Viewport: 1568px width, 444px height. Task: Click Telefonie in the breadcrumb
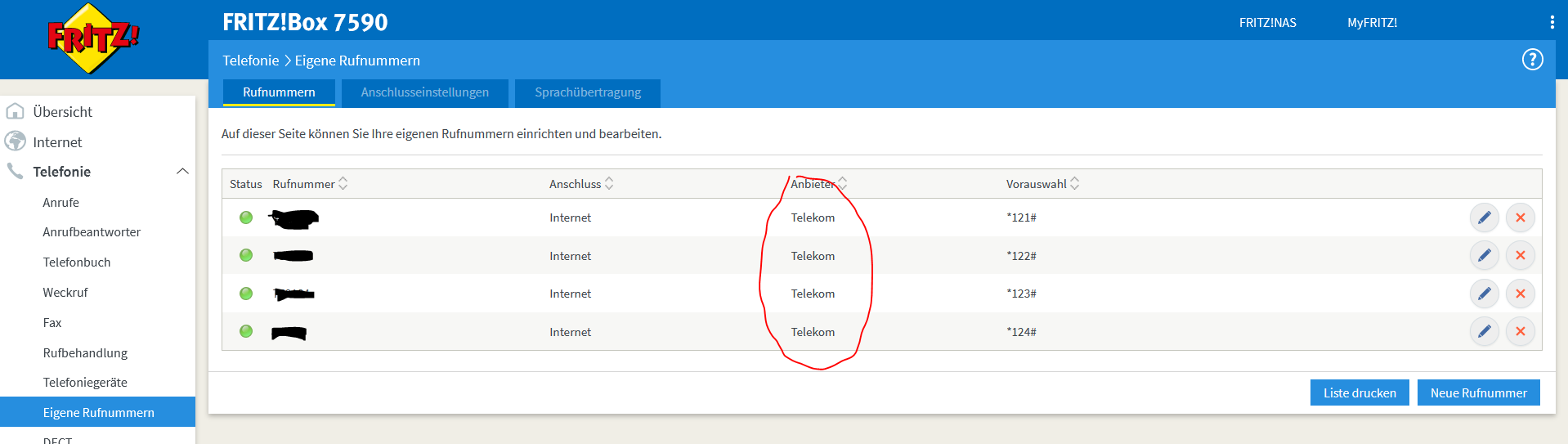(x=250, y=61)
